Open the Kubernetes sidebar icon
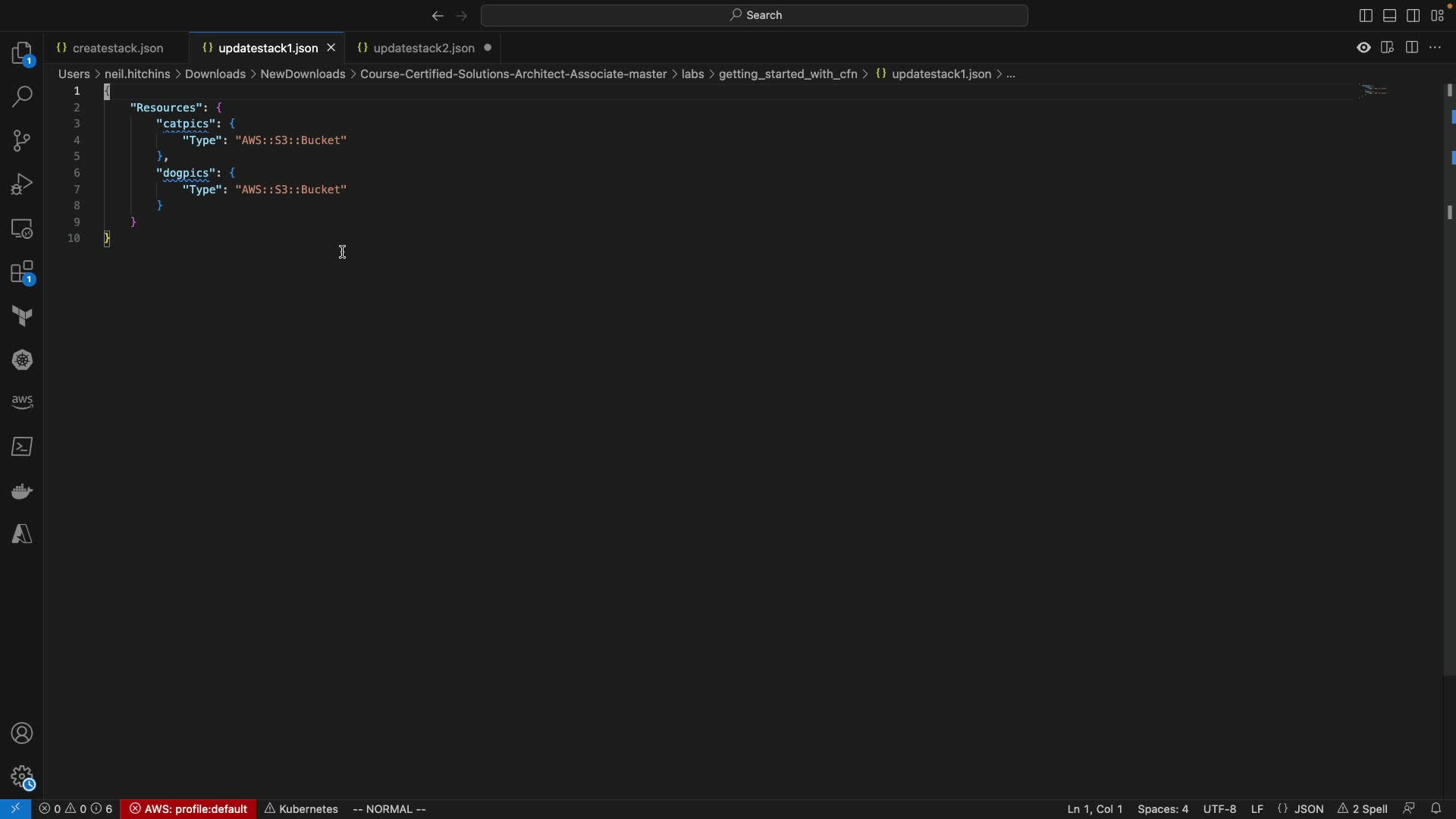Screen dimensions: 1456x819 [x=22, y=360]
